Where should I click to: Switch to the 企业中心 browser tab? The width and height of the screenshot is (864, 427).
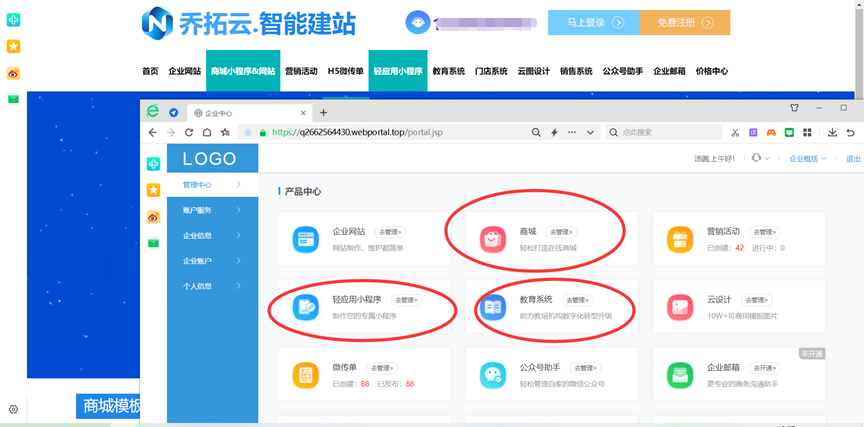tap(250, 113)
